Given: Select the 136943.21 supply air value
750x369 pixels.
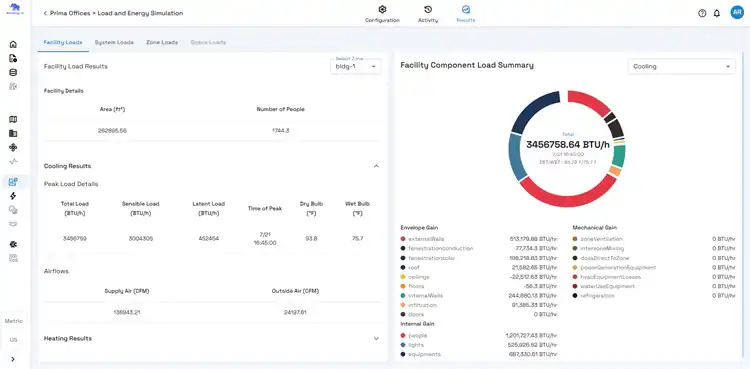Looking at the screenshot, I should tap(127, 313).
